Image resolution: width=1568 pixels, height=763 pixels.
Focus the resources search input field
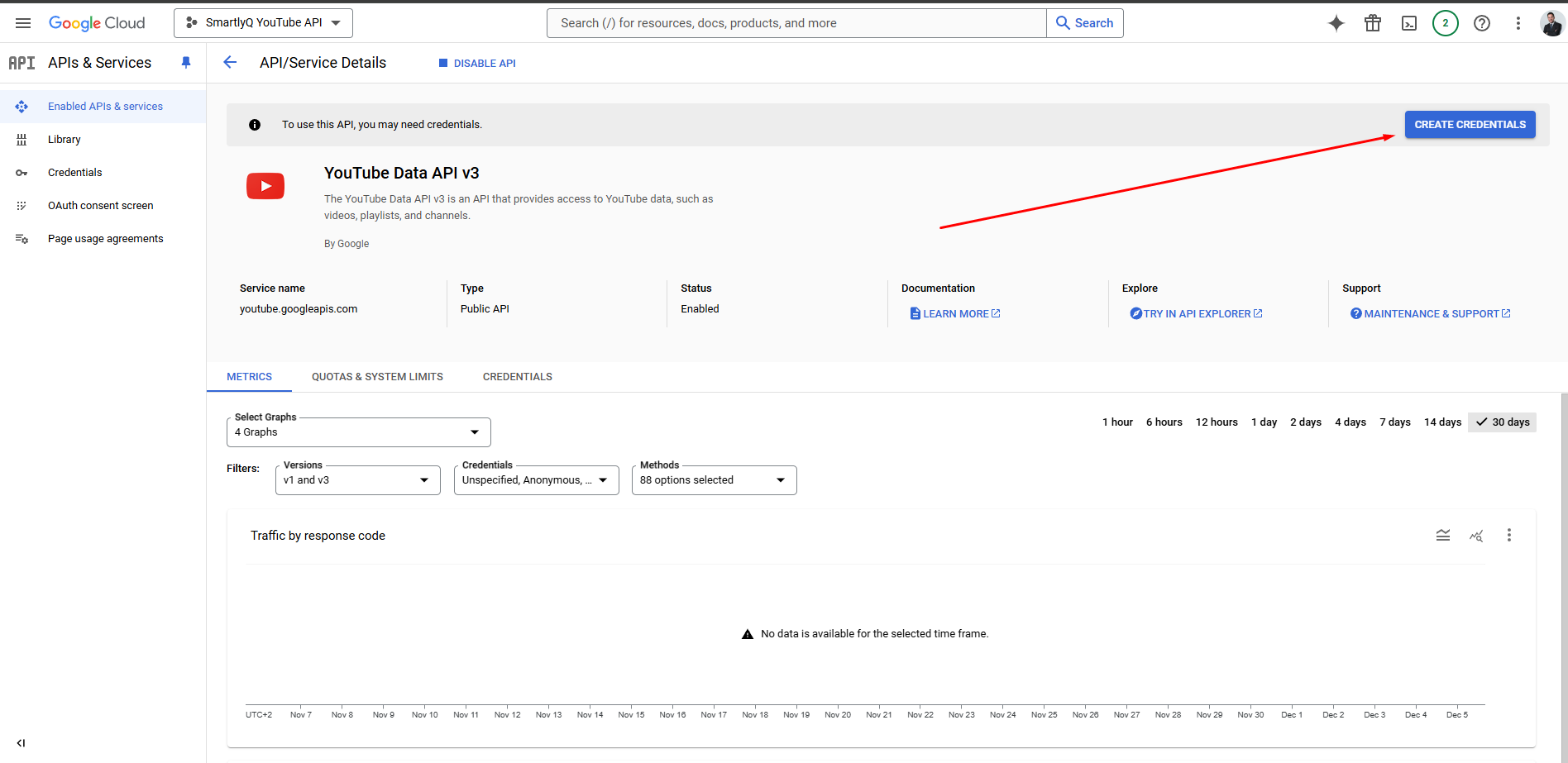(796, 23)
